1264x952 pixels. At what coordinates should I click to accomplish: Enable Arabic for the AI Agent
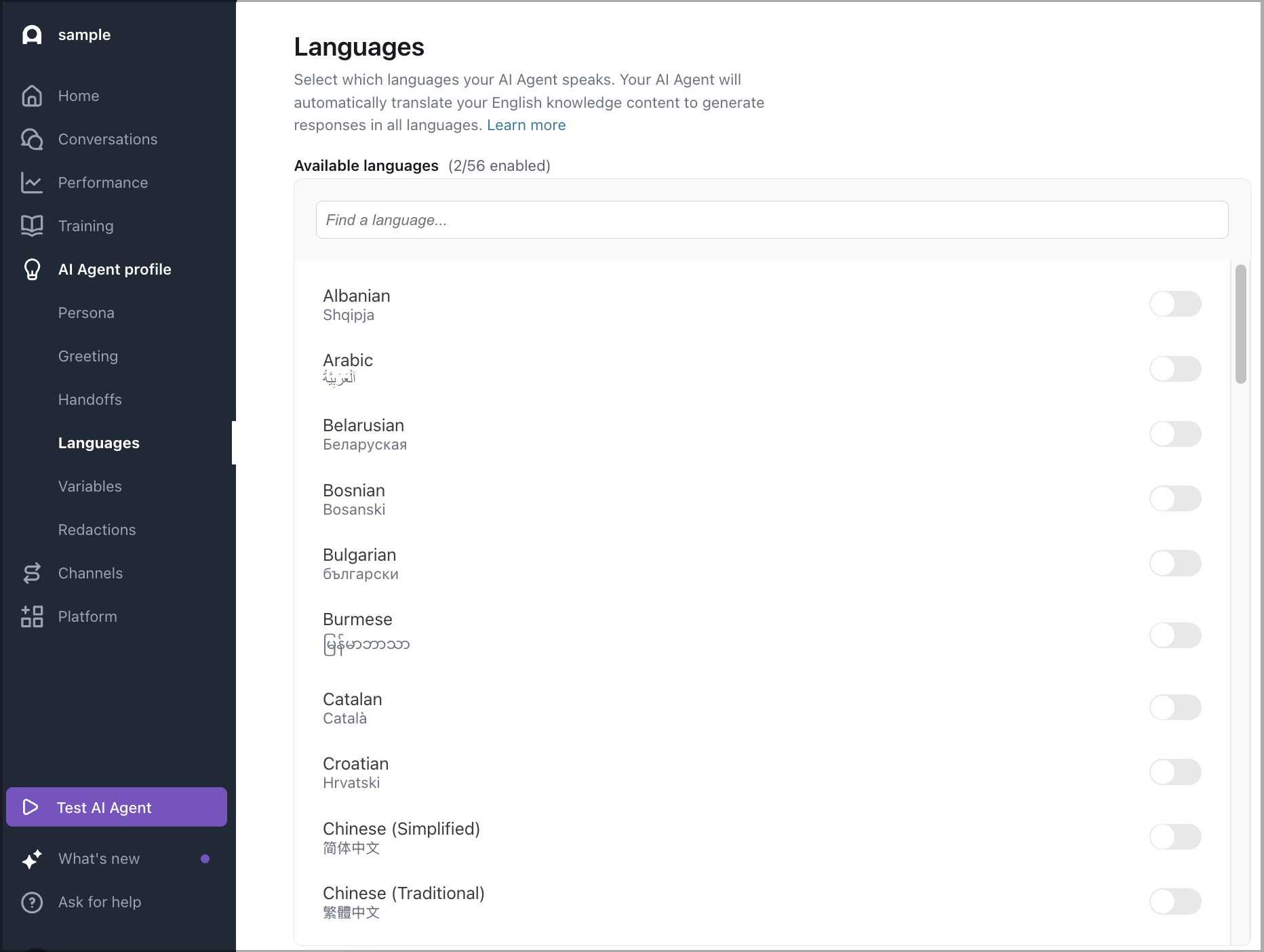pyautogui.click(x=1175, y=369)
